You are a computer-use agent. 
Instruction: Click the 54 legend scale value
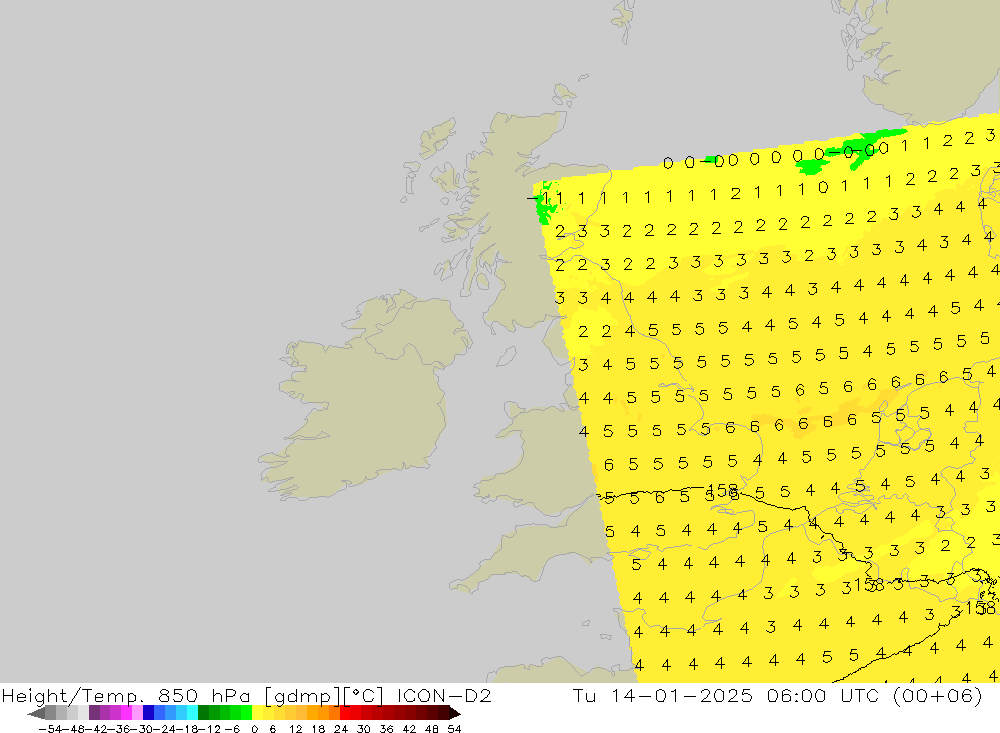[454, 729]
